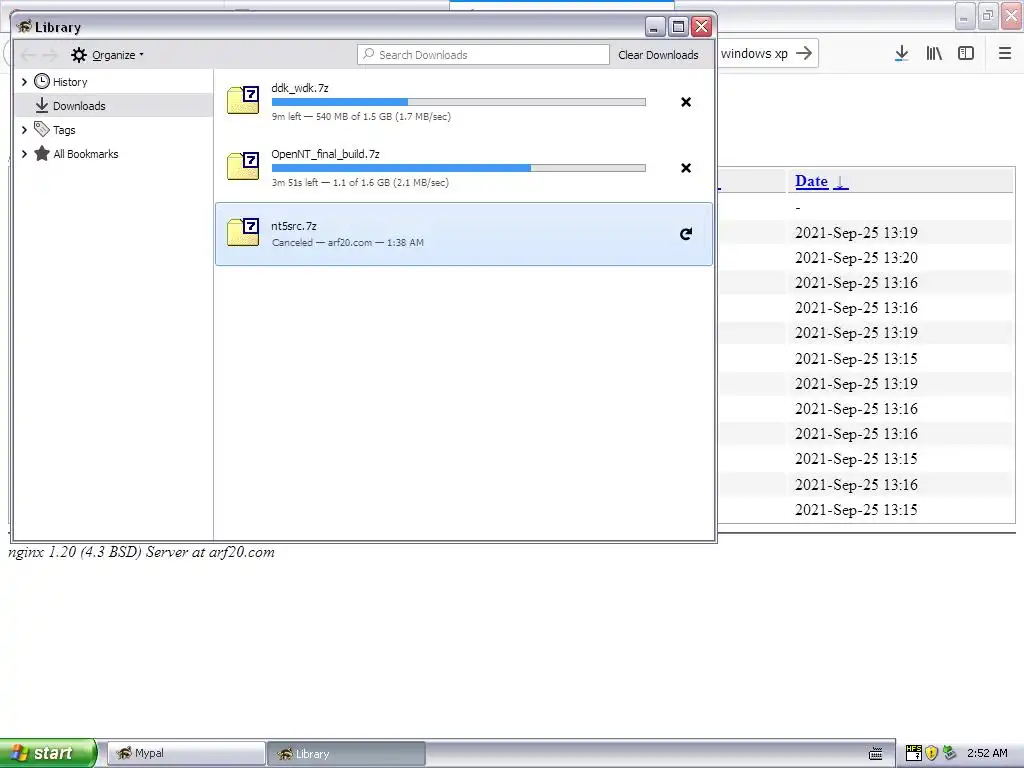This screenshot has height=768, width=1024.
Task: Open the browser hamburger menu
Action: (x=1004, y=54)
